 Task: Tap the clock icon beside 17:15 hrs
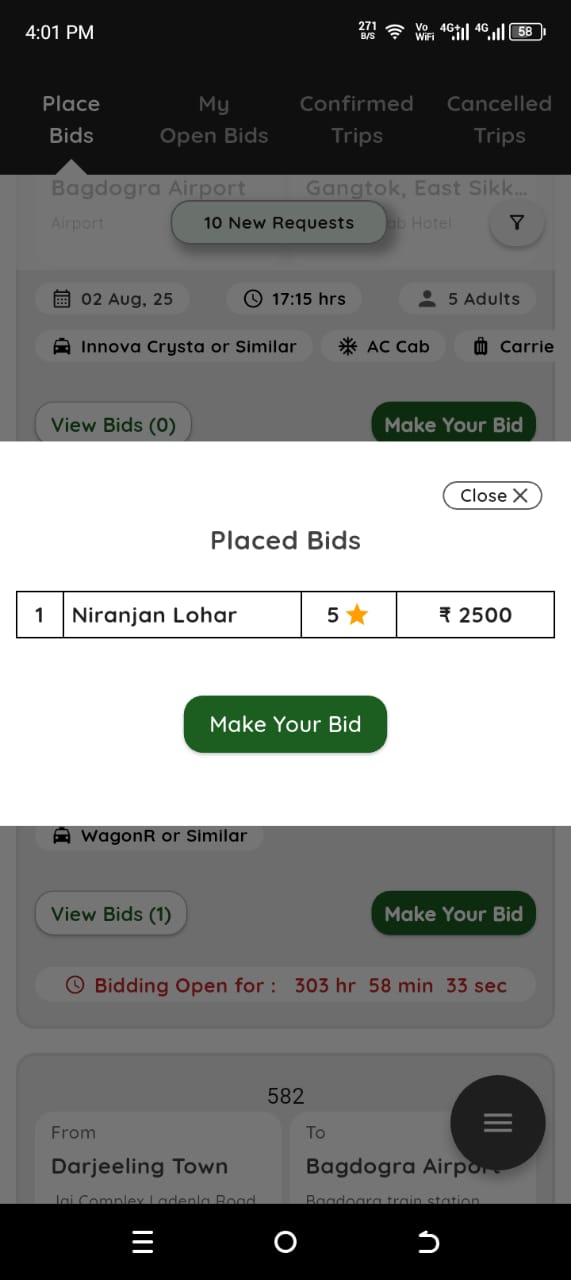[253, 298]
